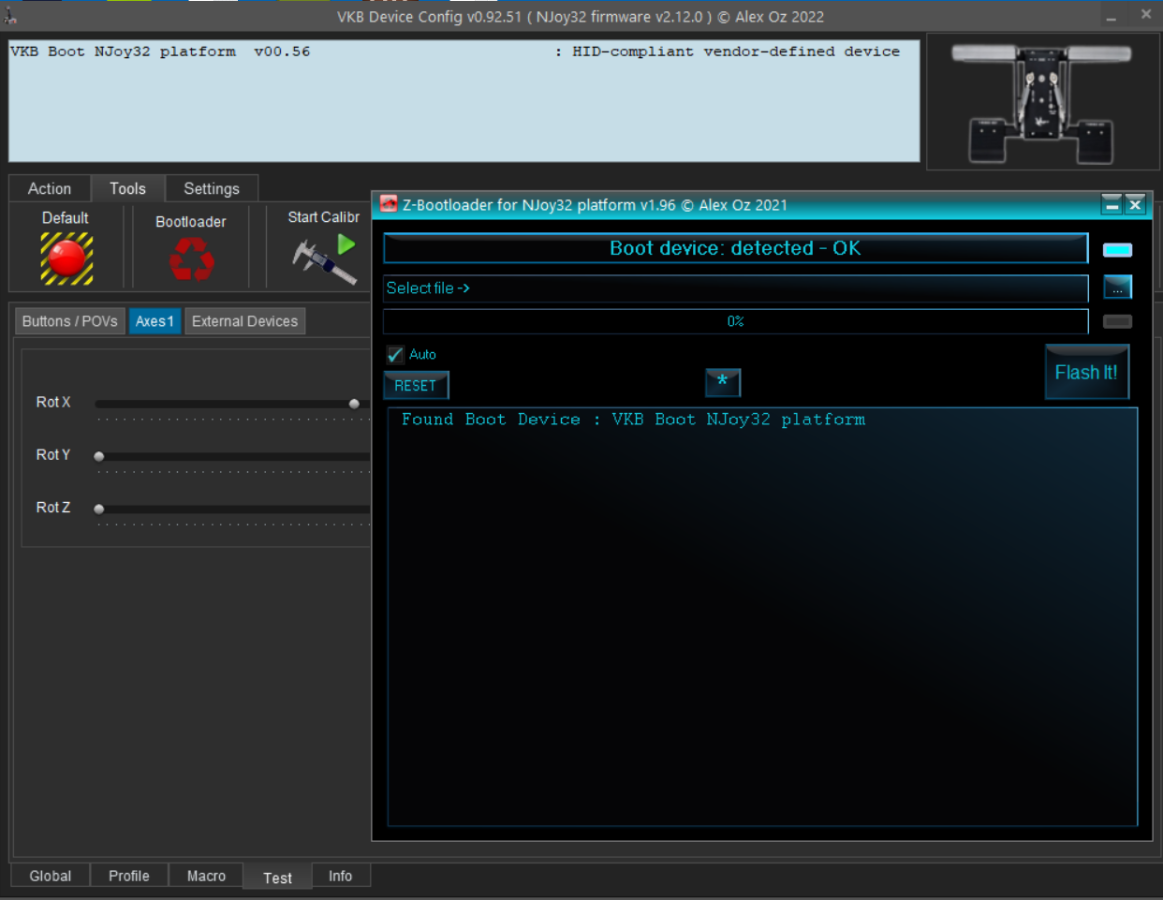Switch to the Global bottom tab

50,876
